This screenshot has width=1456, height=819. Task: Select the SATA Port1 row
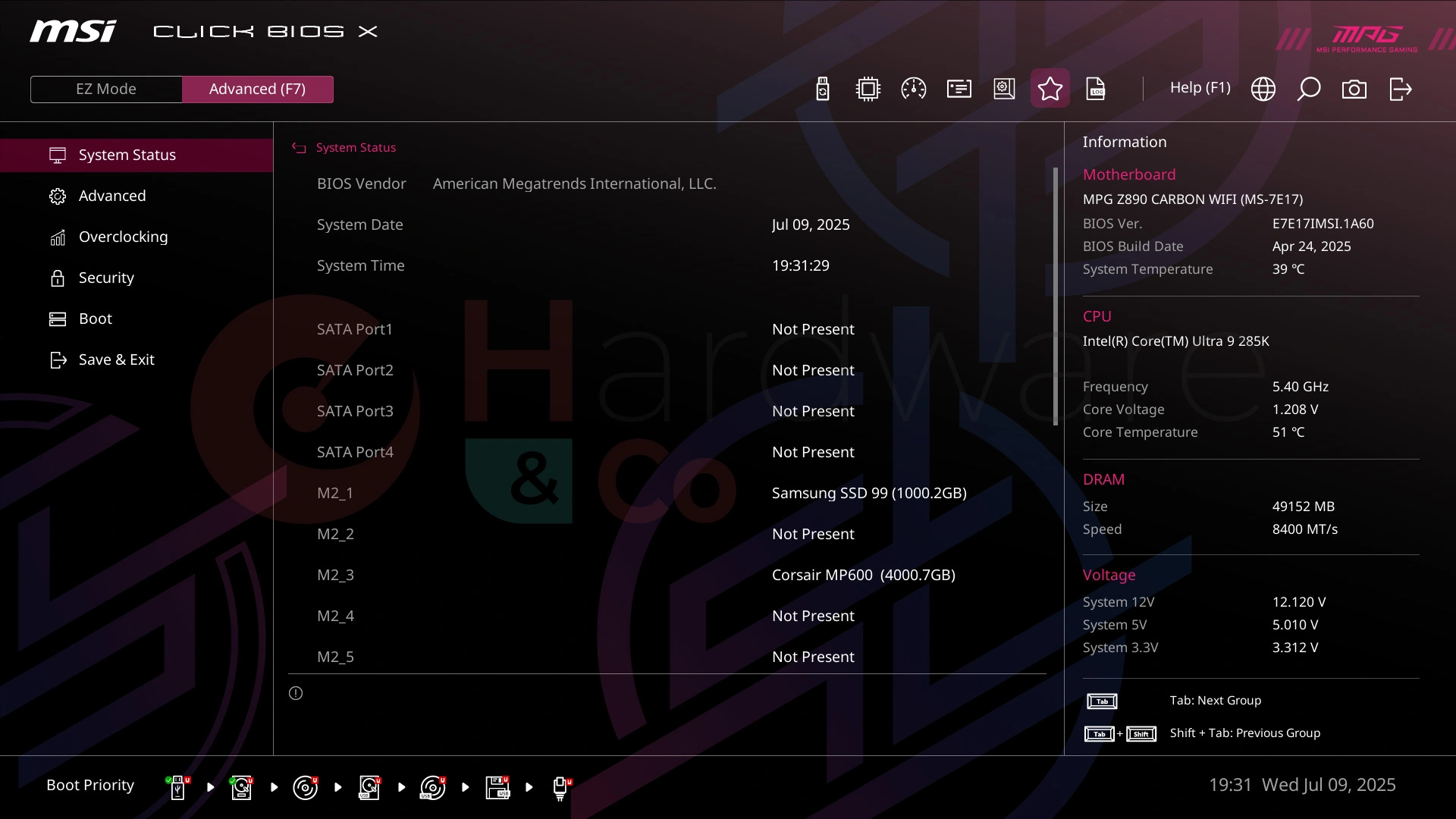[x=667, y=329]
